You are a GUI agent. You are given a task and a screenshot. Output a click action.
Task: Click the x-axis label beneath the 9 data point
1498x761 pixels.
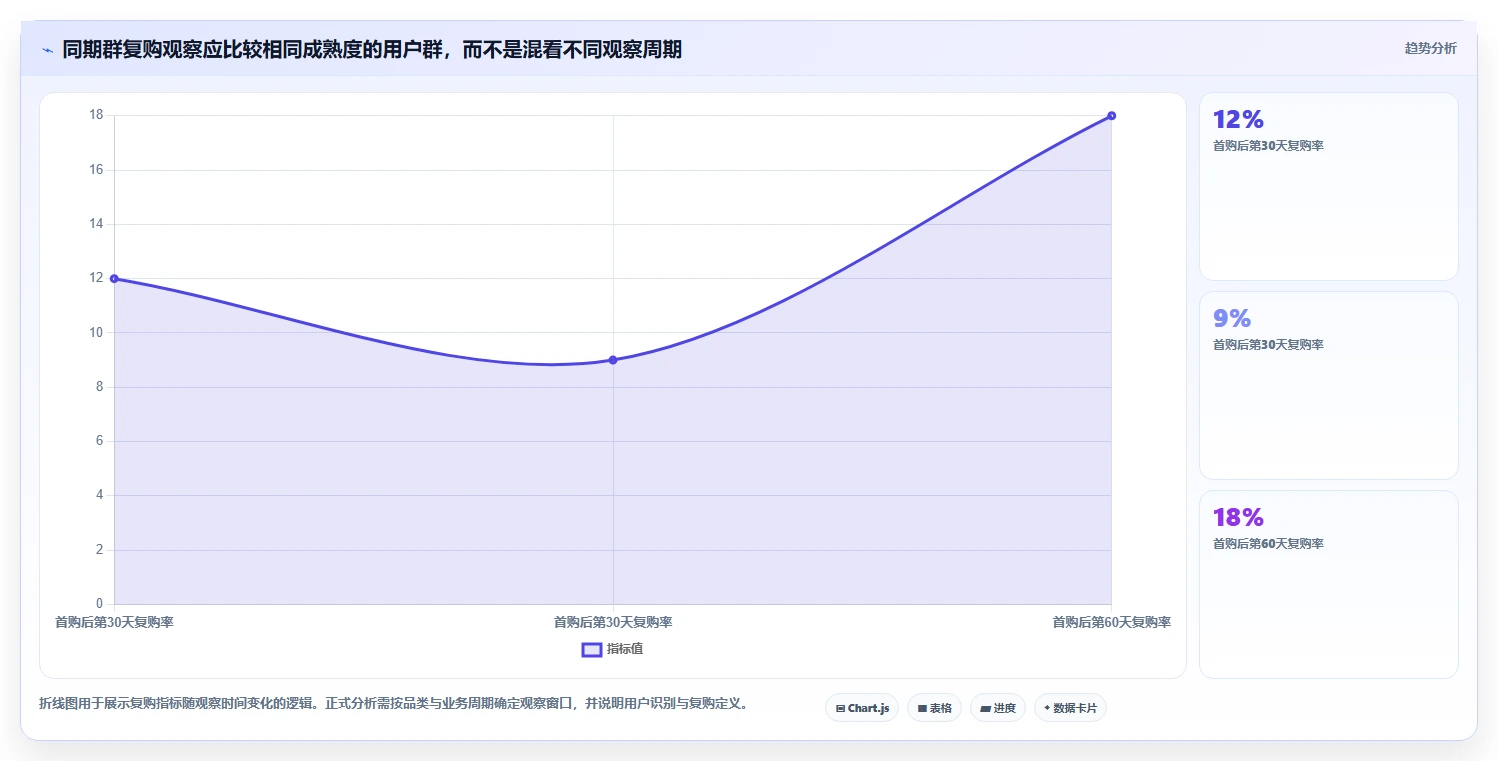coord(613,622)
